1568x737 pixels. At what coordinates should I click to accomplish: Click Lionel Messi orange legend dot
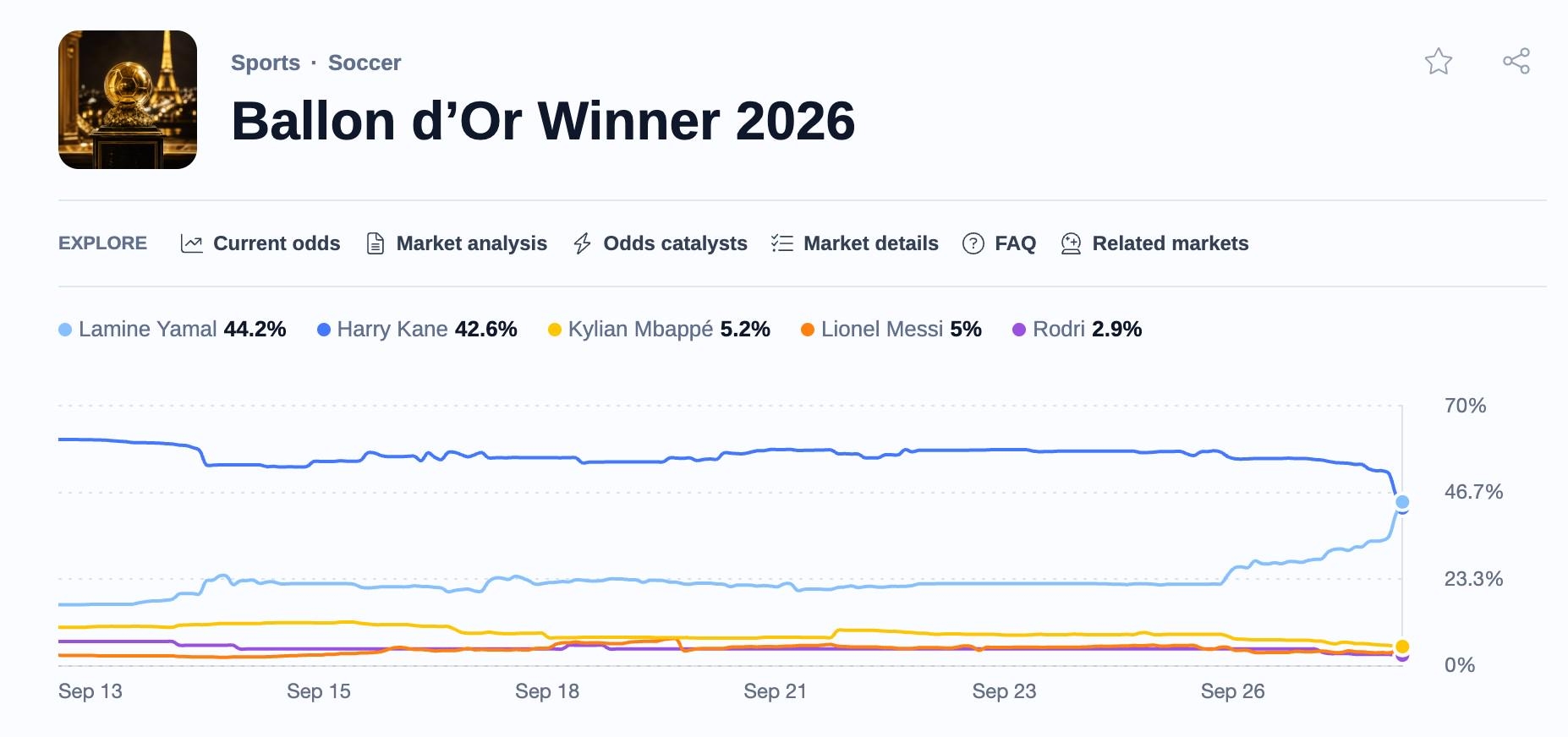(808, 330)
